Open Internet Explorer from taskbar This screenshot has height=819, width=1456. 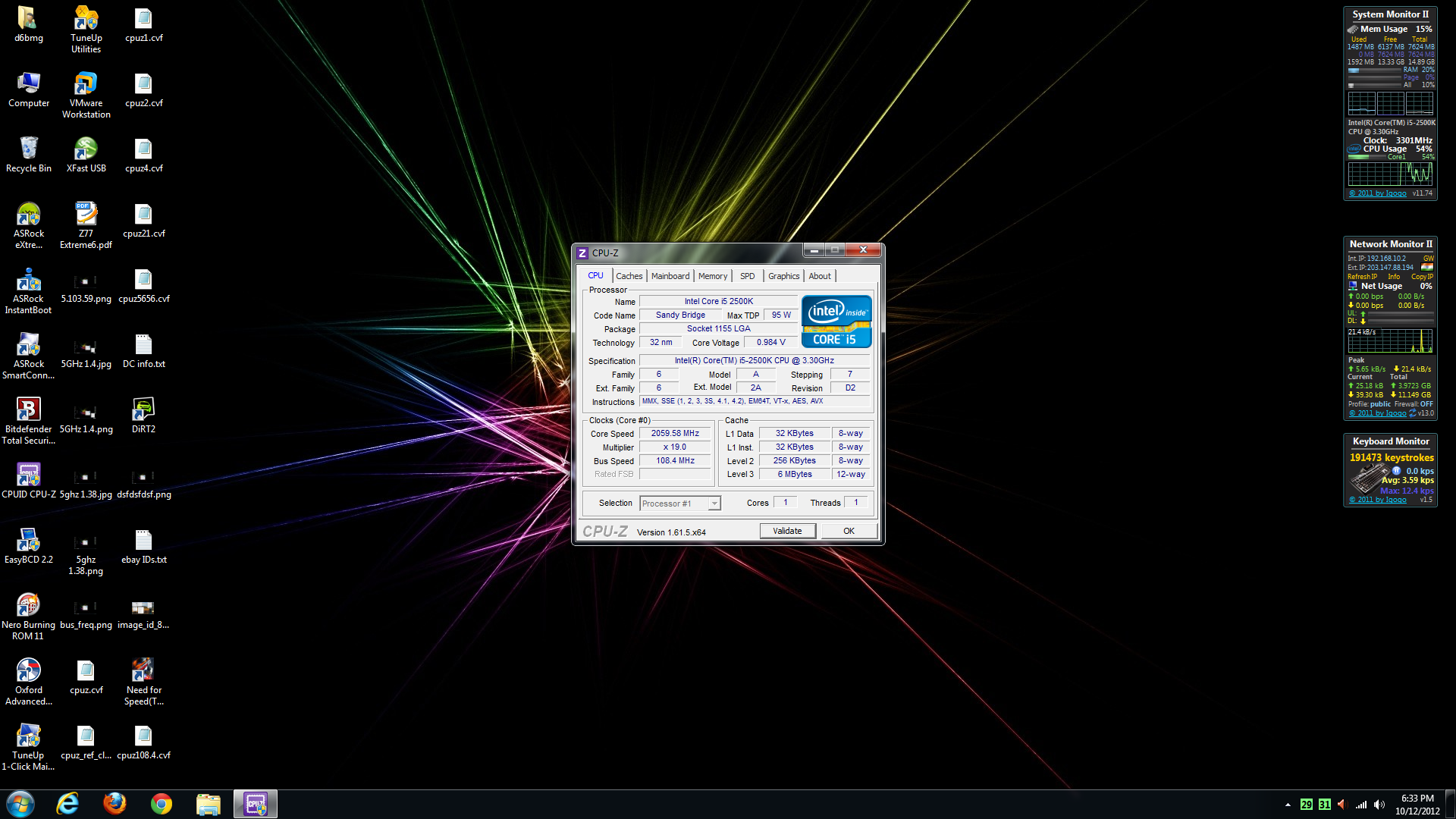(x=67, y=804)
